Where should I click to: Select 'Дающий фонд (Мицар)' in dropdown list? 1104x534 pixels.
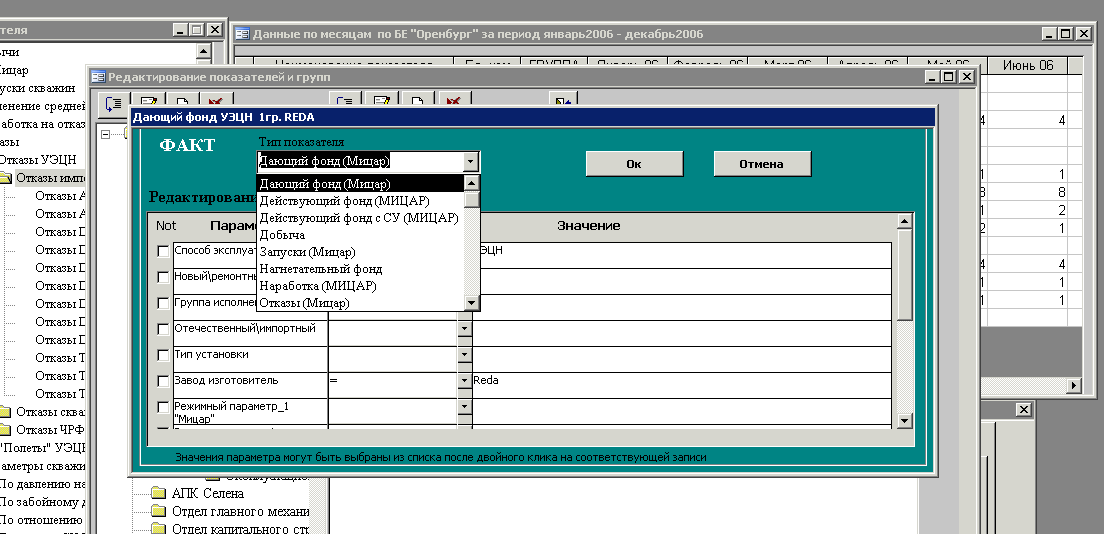pos(360,184)
